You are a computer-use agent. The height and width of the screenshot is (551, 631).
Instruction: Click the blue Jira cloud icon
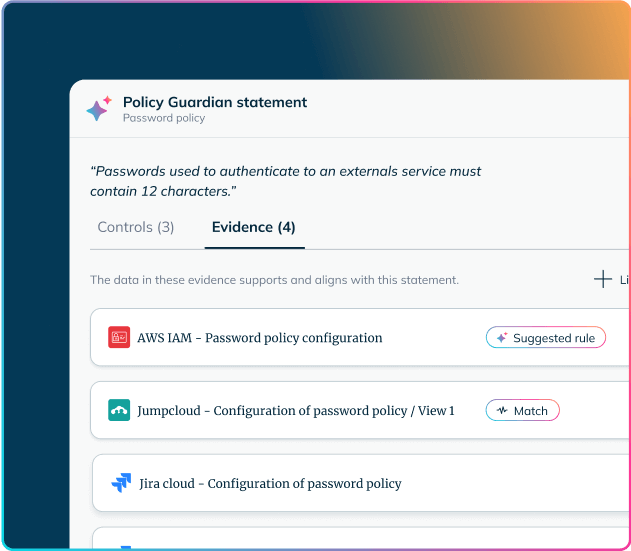[121, 483]
